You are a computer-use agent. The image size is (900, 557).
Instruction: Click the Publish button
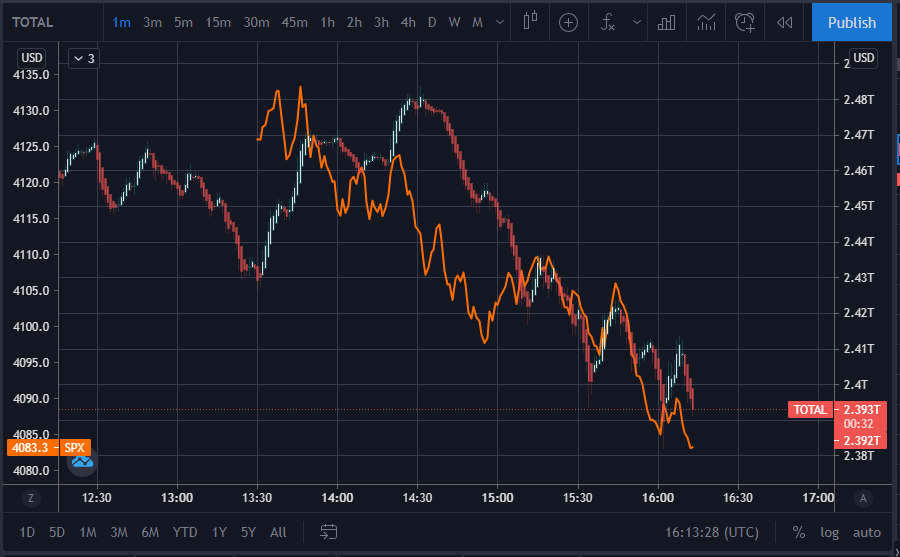[852, 22]
